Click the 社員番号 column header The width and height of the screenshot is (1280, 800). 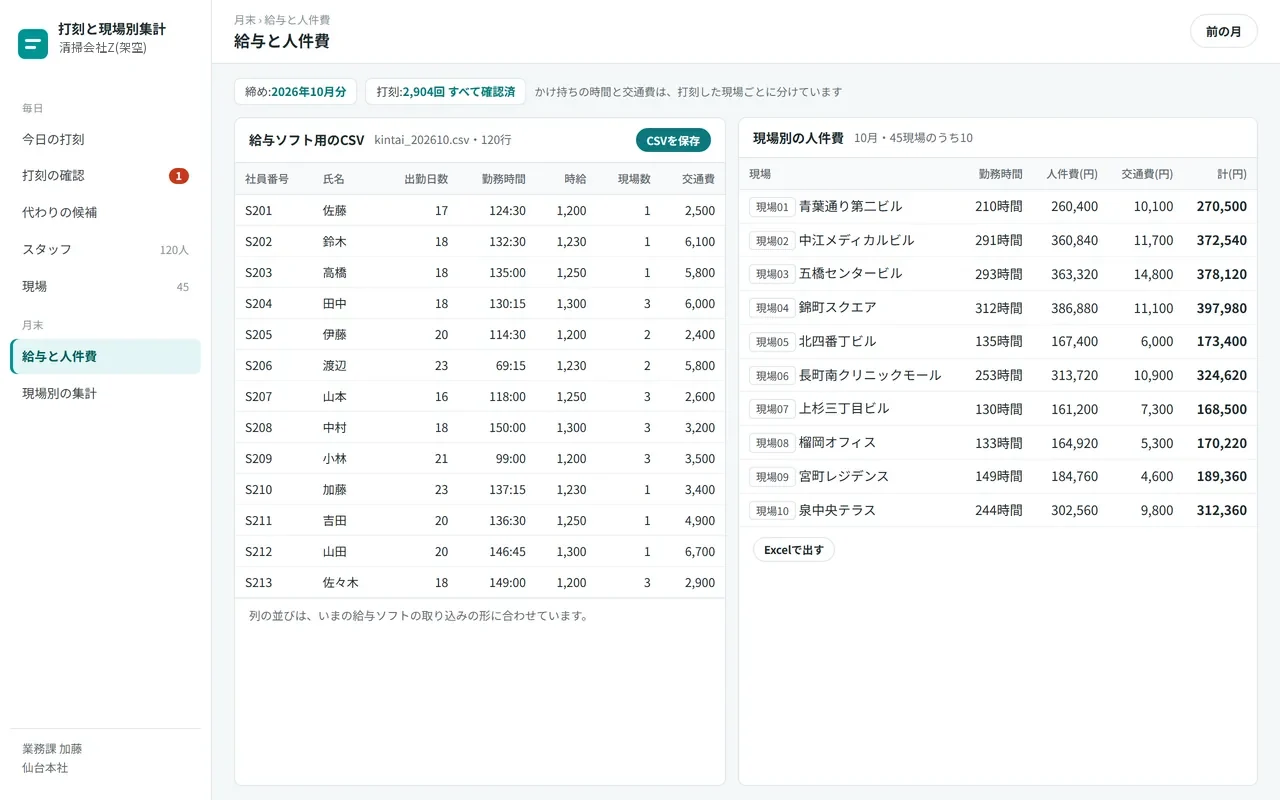coord(267,179)
